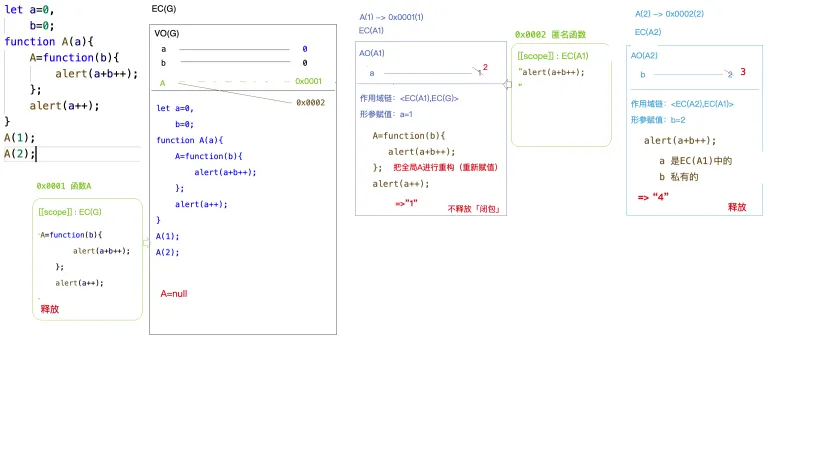819x455 pixels.
Task: Click '[[scope]] : EC(A1)' in the anonymous function box
Action: [553, 56]
